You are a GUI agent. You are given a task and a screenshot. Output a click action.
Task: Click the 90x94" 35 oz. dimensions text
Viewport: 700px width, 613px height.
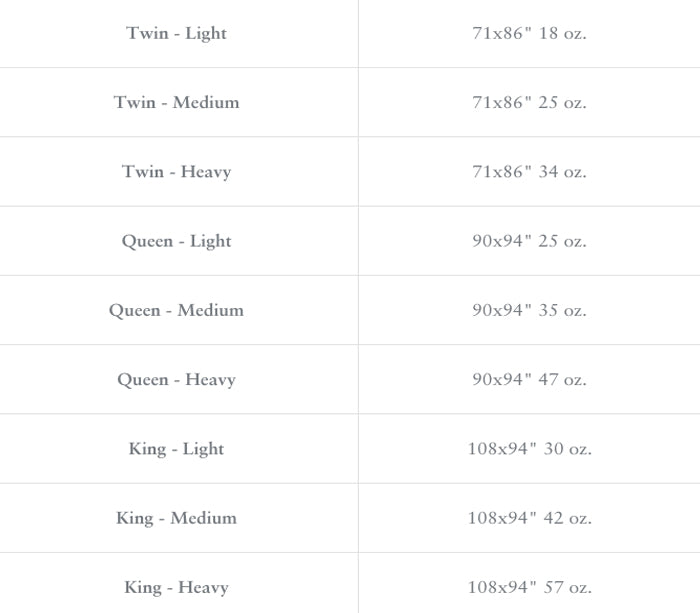(529, 310)
